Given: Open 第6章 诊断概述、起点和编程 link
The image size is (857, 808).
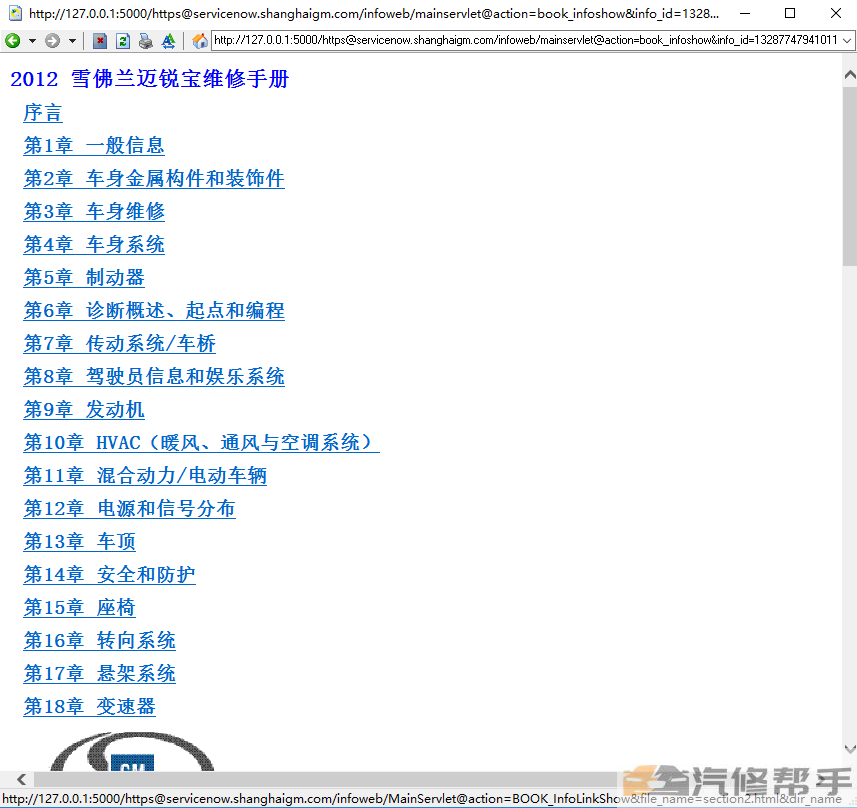Looking at the screenshot, I should (154, 311).
